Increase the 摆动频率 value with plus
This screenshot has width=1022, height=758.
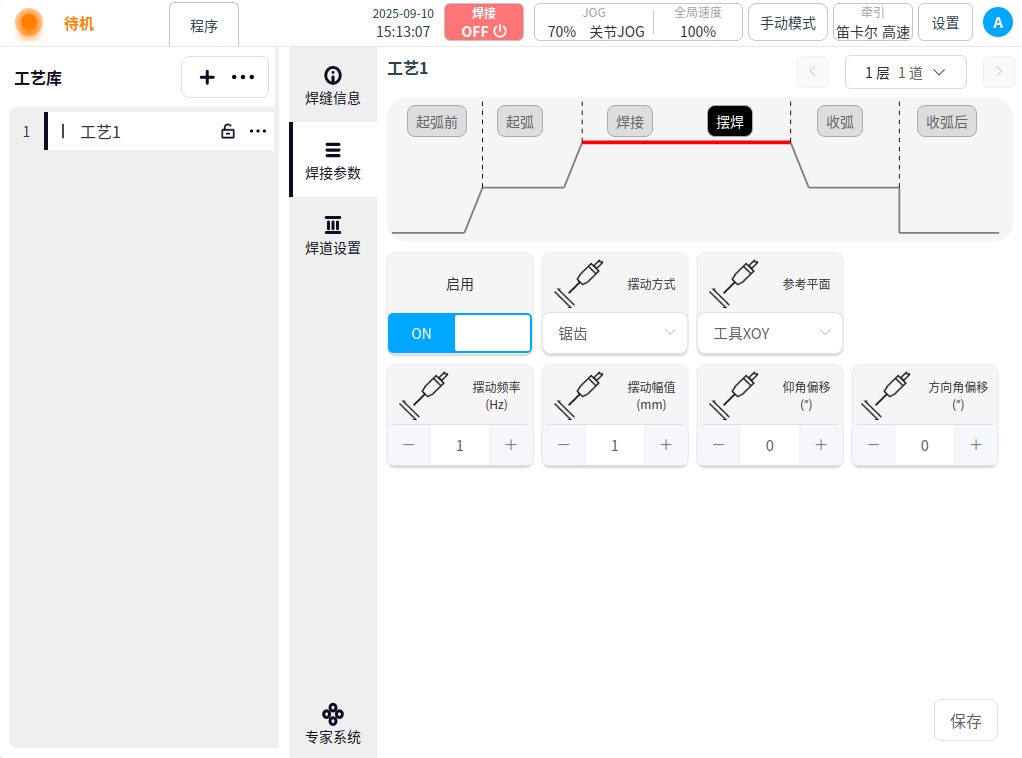[511, 445]
